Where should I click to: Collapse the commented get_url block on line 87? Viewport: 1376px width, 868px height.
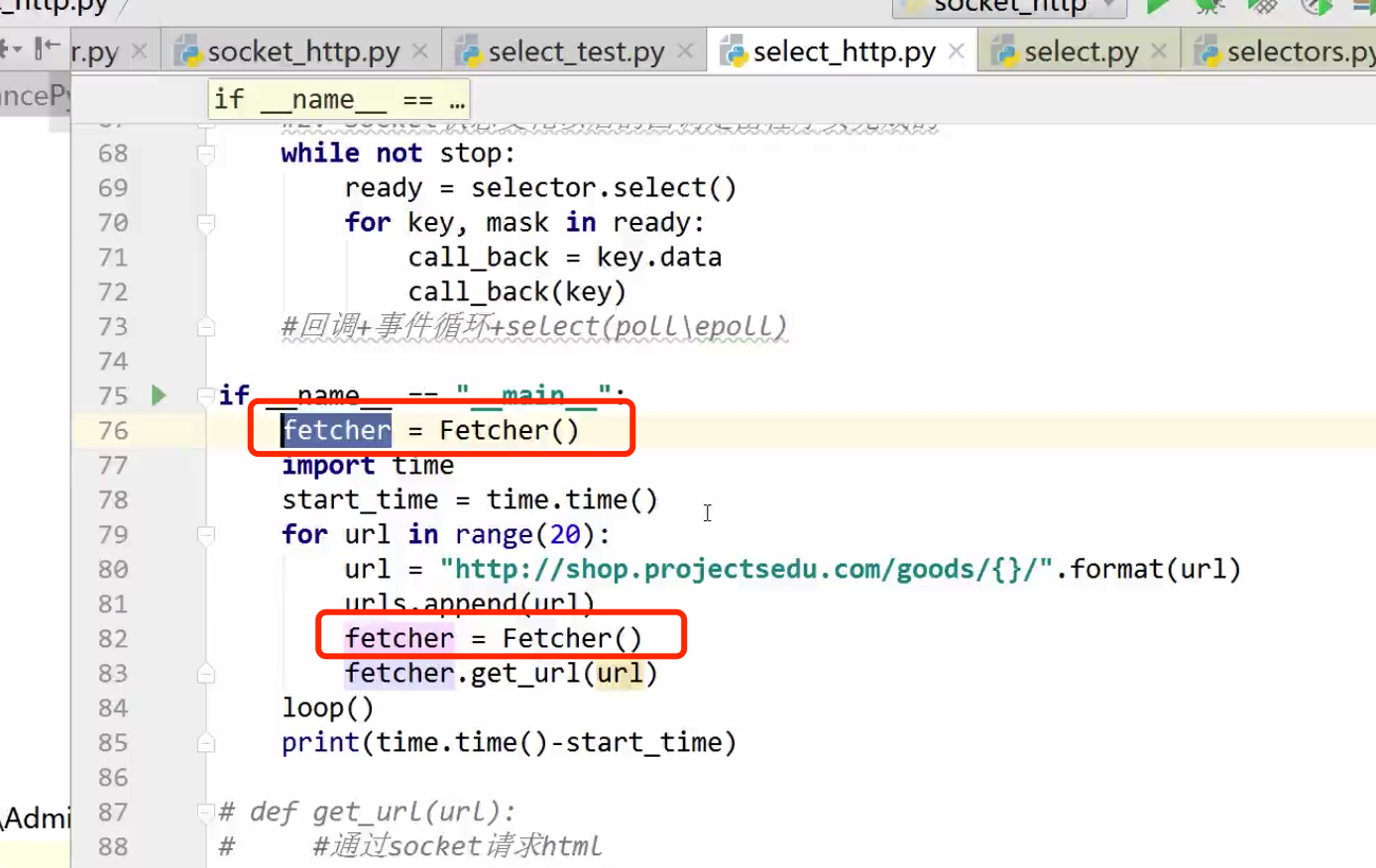click(x=206, y=813)
